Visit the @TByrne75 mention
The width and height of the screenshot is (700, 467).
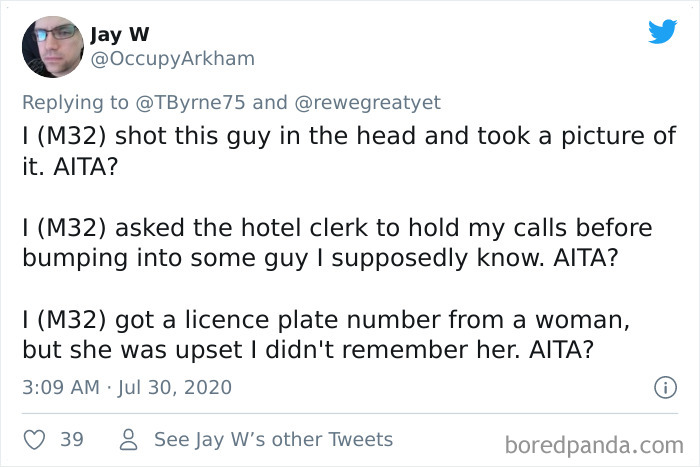(x=190, y=102)
